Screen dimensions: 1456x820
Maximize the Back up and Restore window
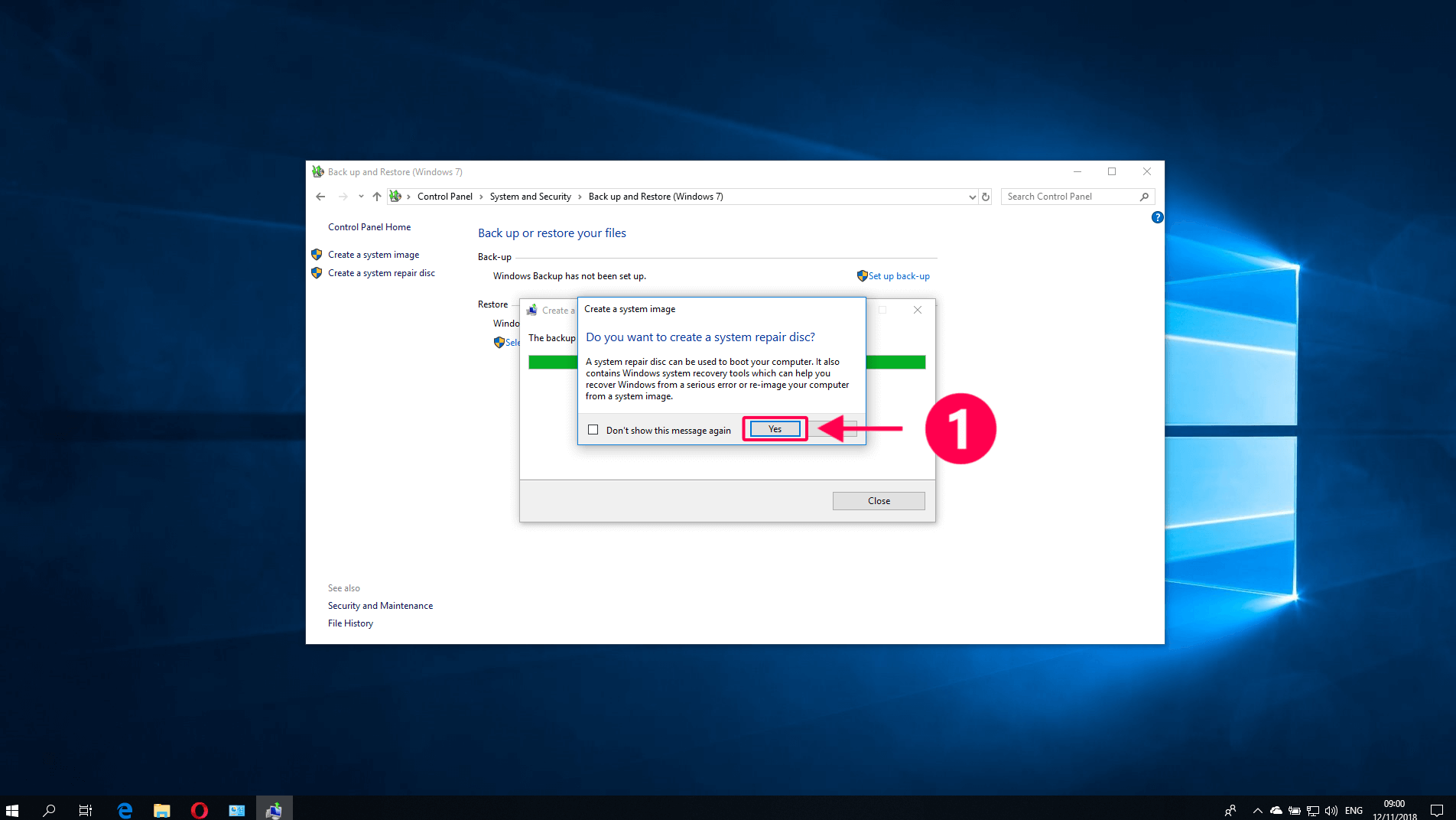pyautogui.click(x=1112, y=171)
